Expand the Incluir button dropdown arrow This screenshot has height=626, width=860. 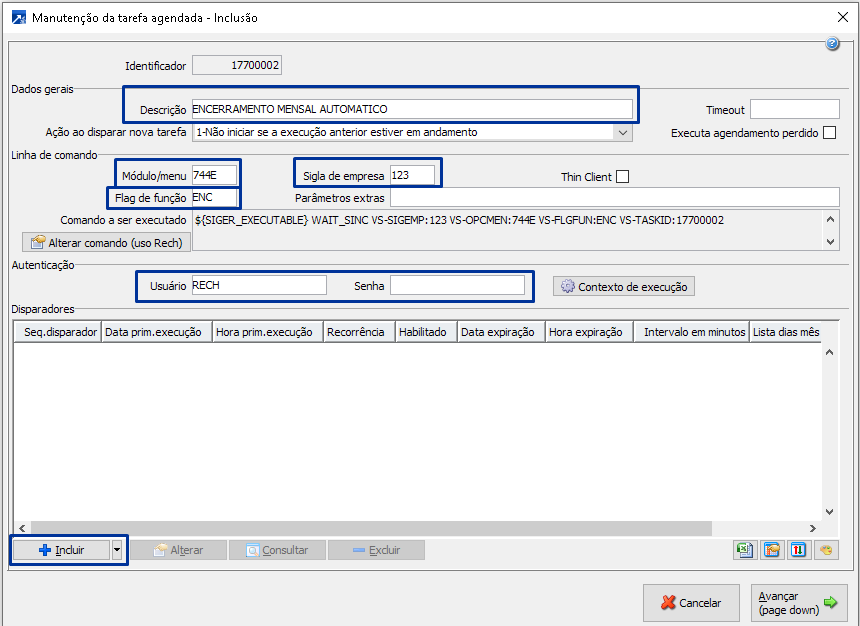point(117,550)
